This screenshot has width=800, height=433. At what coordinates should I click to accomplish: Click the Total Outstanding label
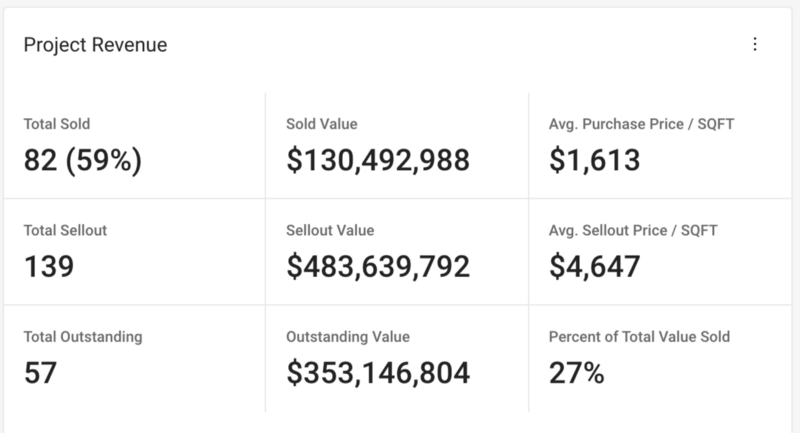tap(83, 337)
